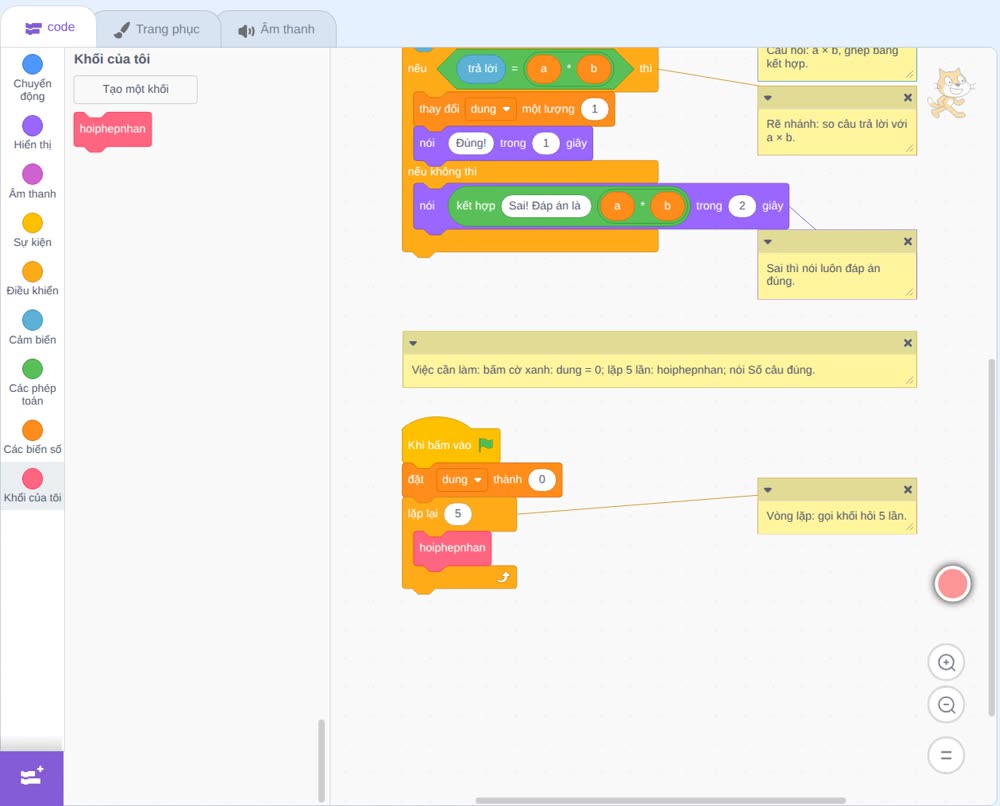The height and width of the screenshot is (806, 1000).
Task: Click the cat sprite watermark thumbnail
Action: [951, 93]
